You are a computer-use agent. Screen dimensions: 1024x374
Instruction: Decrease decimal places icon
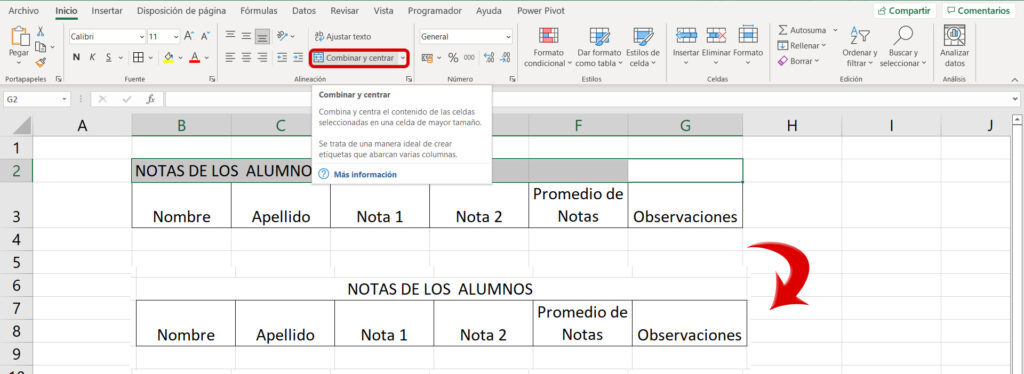[x=504, y=57]
